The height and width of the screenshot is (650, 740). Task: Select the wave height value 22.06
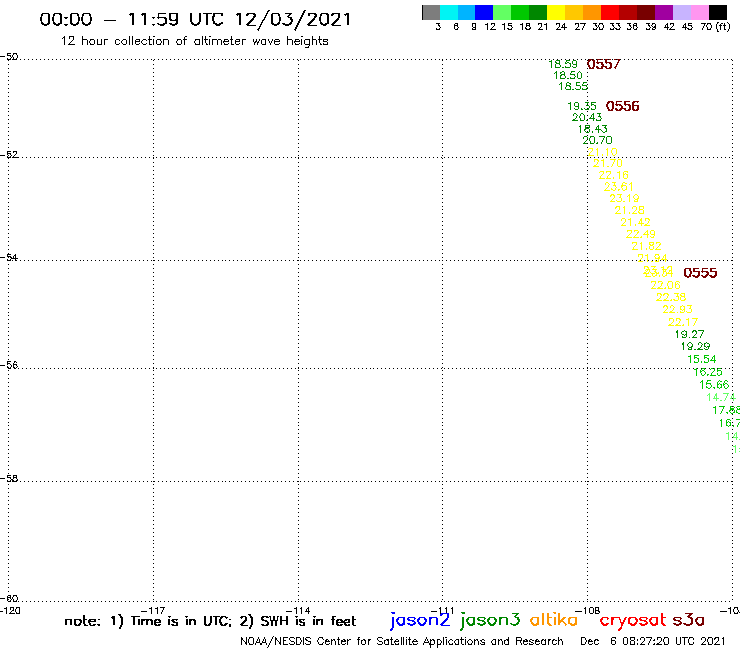665,285
